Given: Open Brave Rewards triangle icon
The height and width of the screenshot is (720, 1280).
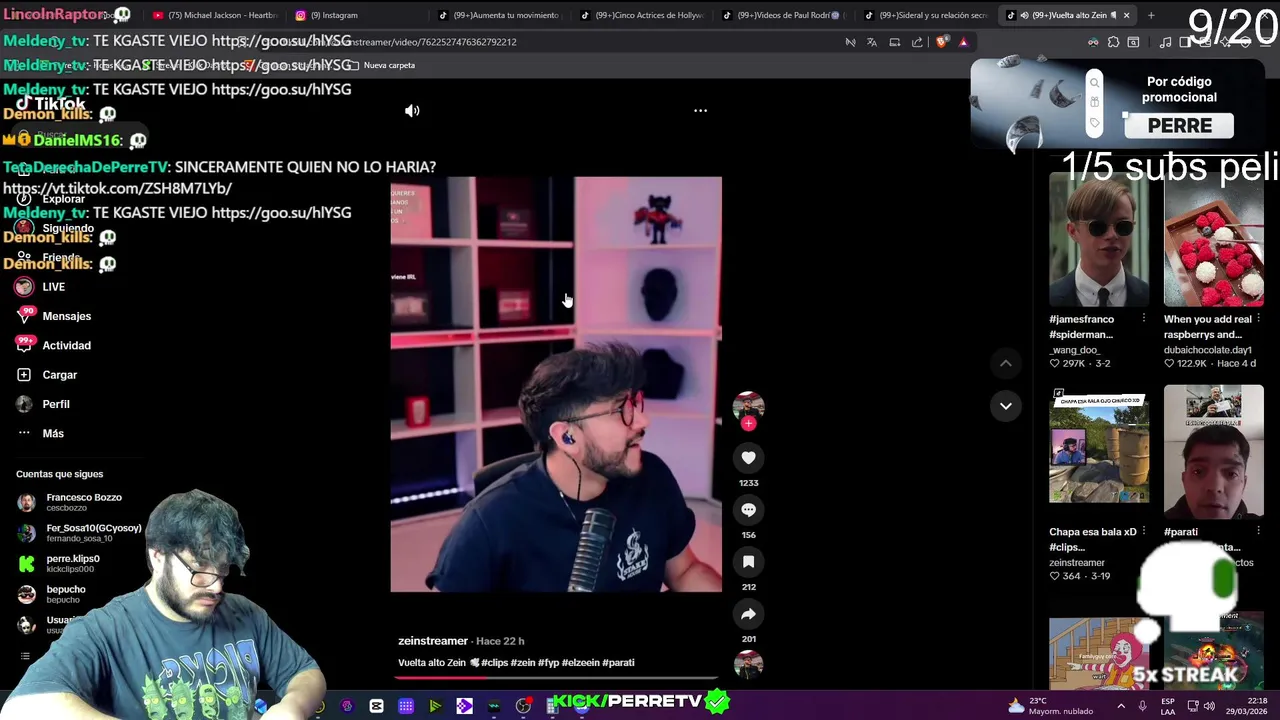Looking at the screenshot, I should coord(963,42).
